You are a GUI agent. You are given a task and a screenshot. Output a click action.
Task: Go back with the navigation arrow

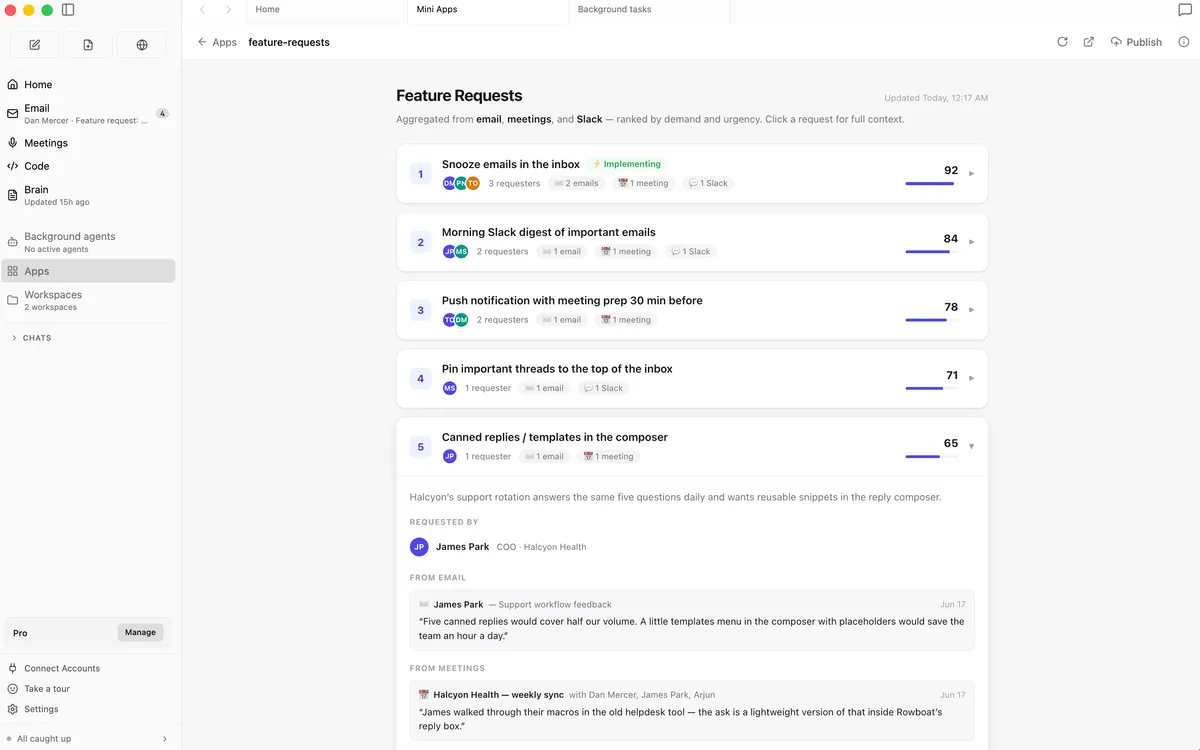point(203,10)
